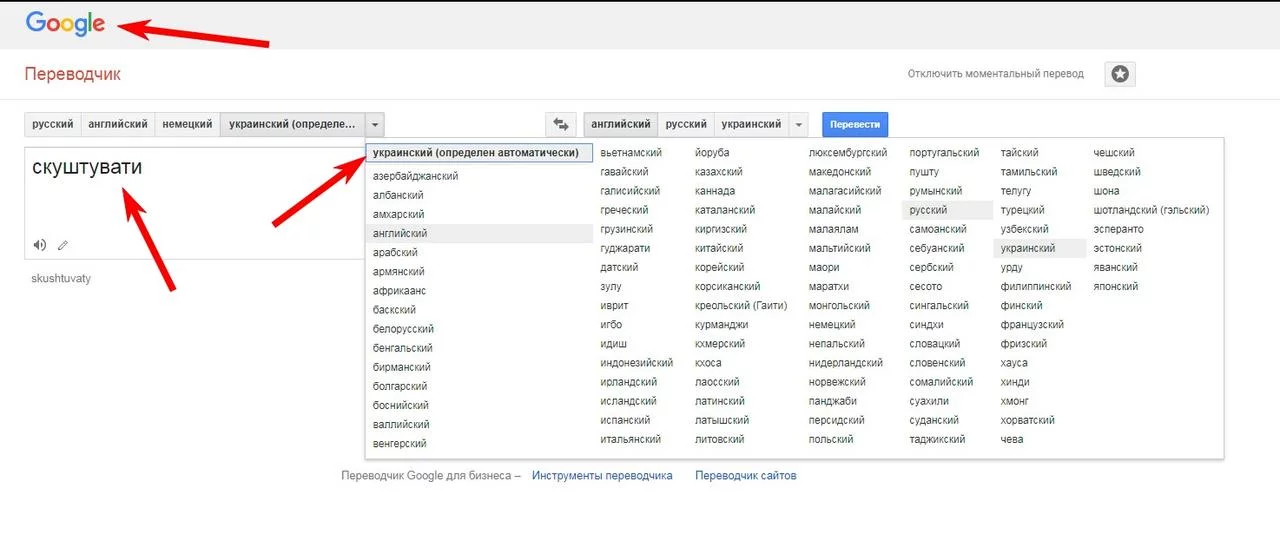Select чешский from language list
This screenshot has height=541, width=1280.
pyautogui.click(x=1115, y=153)
